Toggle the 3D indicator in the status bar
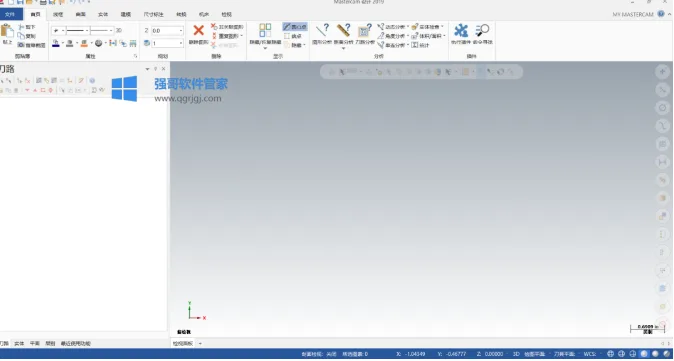Viewport: 674px width, 361px height. pos(516,354)
